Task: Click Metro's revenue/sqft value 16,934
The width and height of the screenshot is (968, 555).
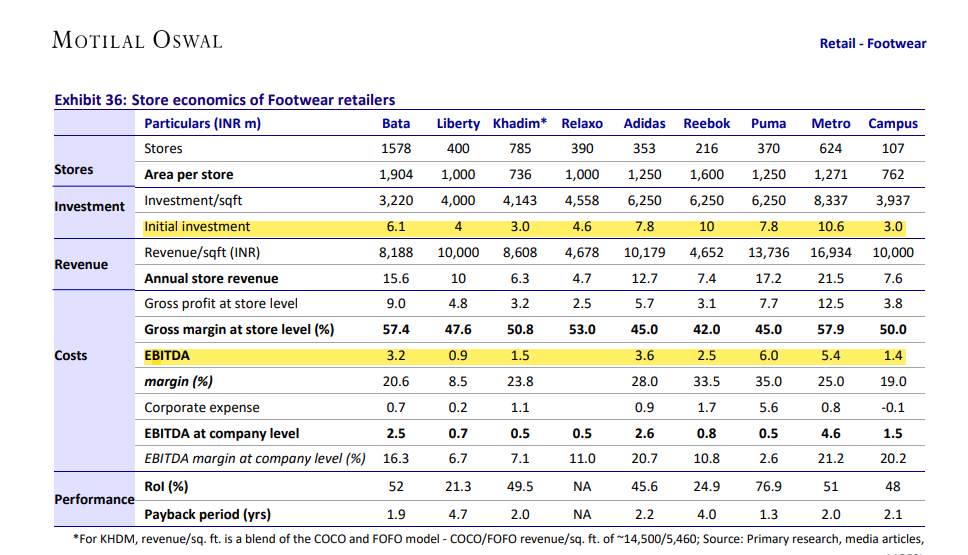Action: coord(830,252)
